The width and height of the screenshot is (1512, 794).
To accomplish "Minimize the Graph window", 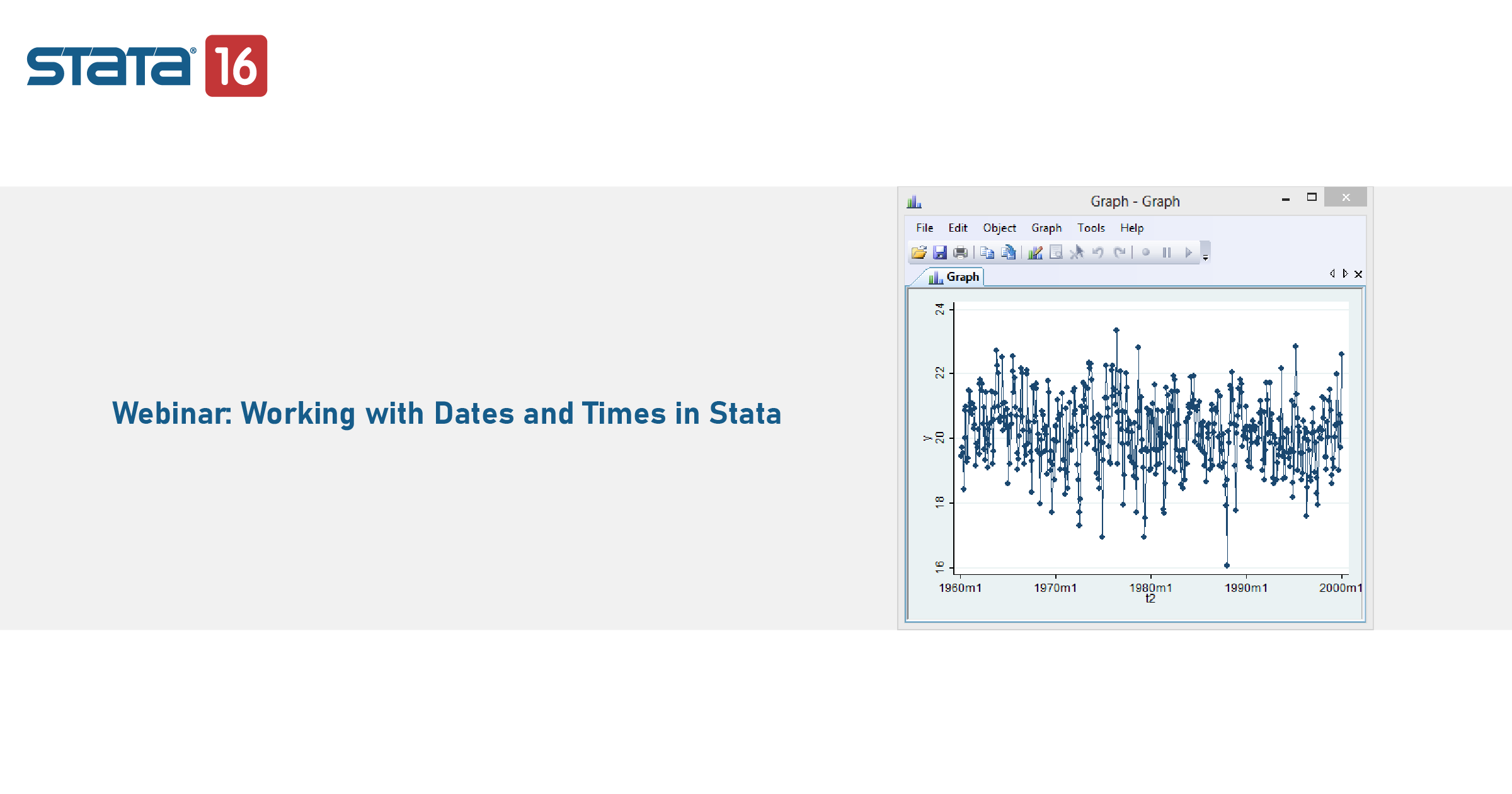I will (x=1286, y=198).
